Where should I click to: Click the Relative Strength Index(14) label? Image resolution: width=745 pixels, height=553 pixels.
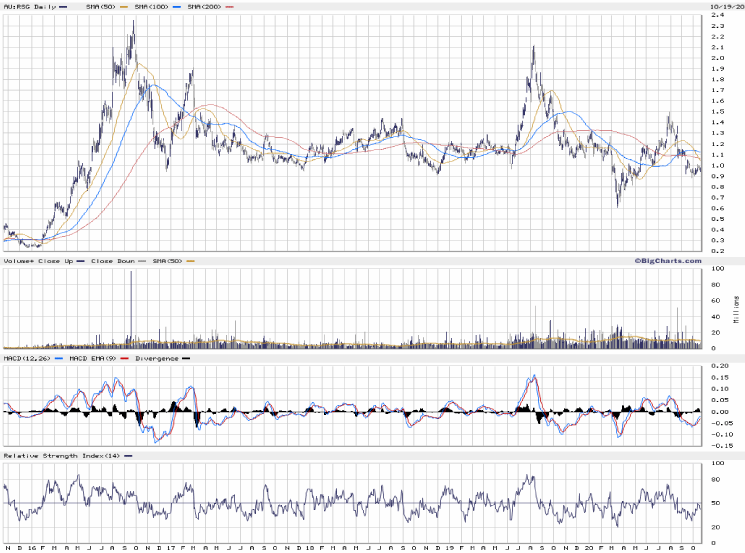click(x=62, y=456)
